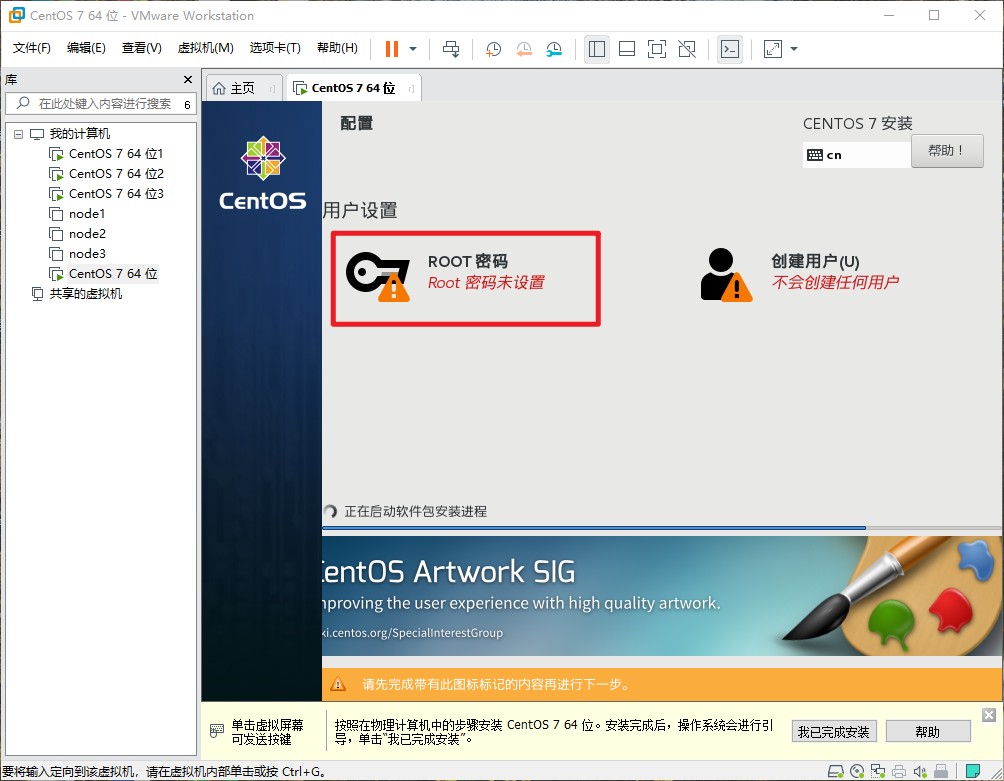Click the sound card status icon
This screenshot has width=1004, height=781.
920,771
